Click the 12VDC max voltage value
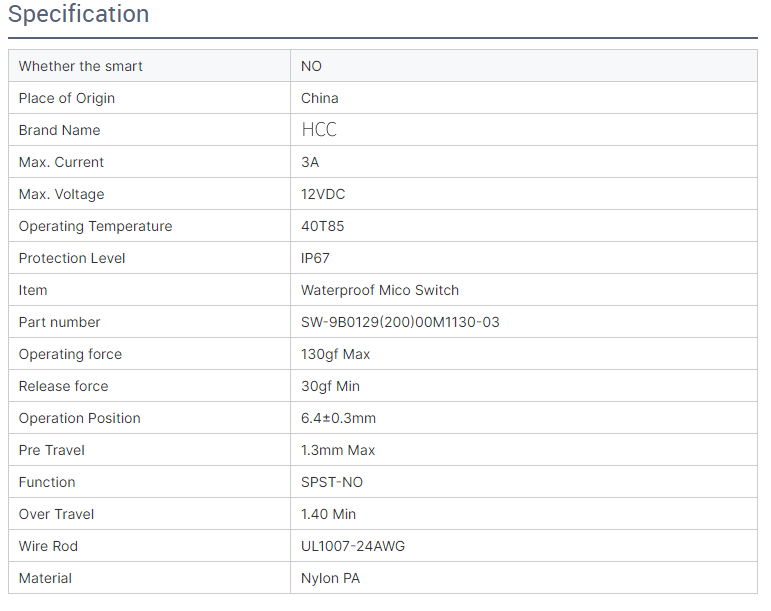The height and width of the screenshot is (611, 771). 323,194
